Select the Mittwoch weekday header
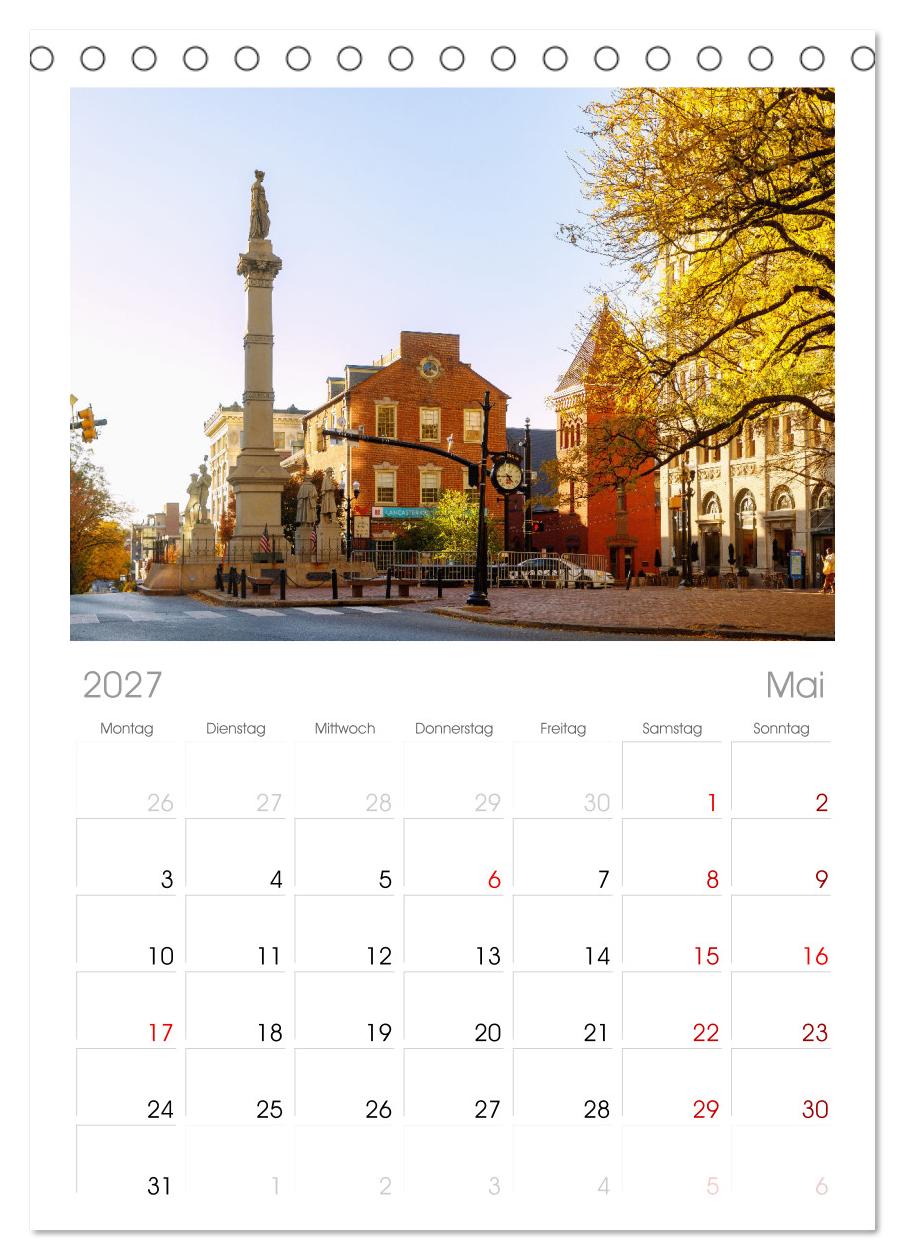This screenshot has width=905, height=1260. tap(345, 728)
